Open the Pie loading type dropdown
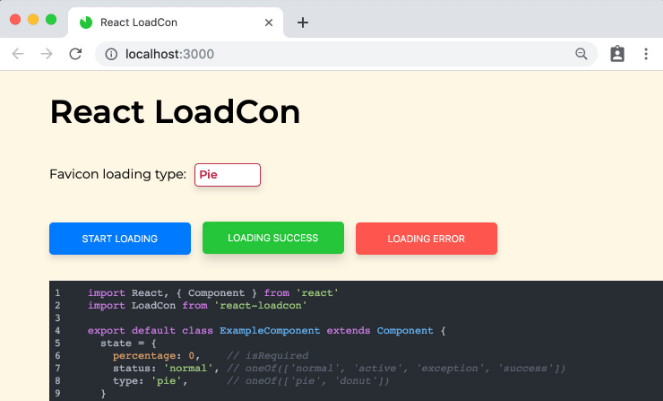This screenshot has width=663, height=401. pos(227,175)
